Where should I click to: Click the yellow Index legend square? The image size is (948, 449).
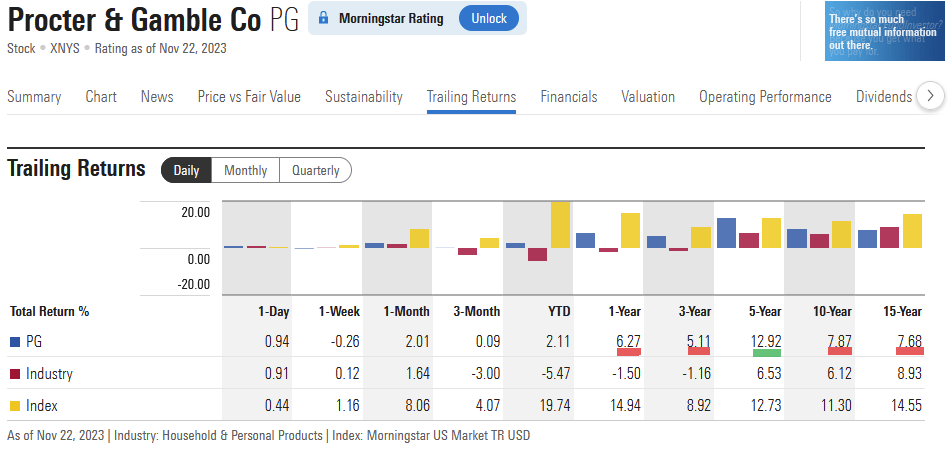15,406
